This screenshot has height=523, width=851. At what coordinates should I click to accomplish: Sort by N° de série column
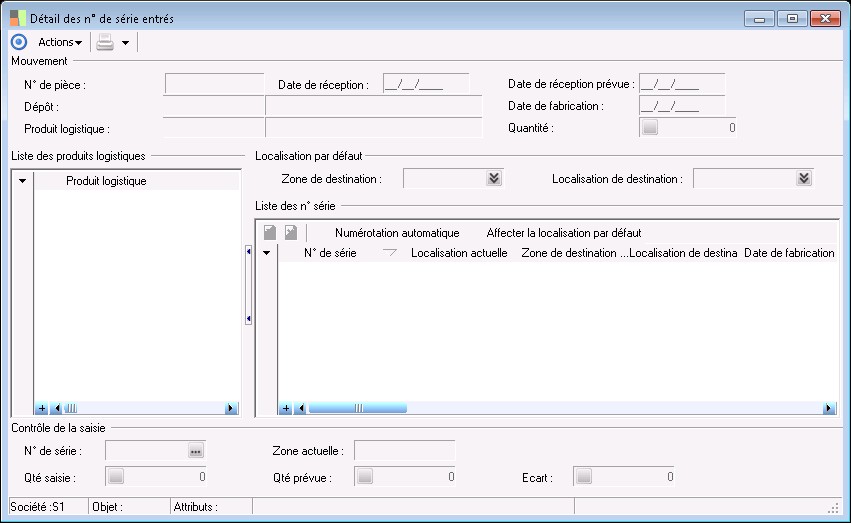pos(330,253)
